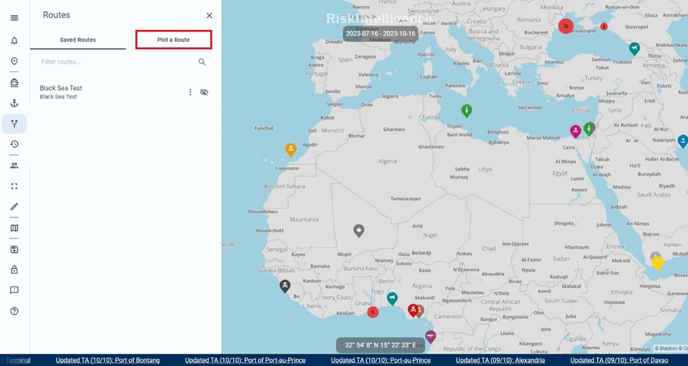Select the pencil draw tool icon
This screenshot has height=366, width=688.
[14, 207]
